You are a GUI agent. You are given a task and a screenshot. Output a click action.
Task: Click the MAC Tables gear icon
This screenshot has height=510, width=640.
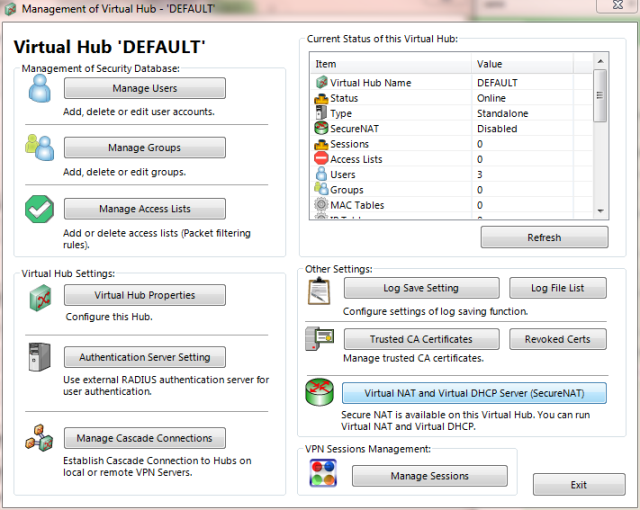coord(321,204)
